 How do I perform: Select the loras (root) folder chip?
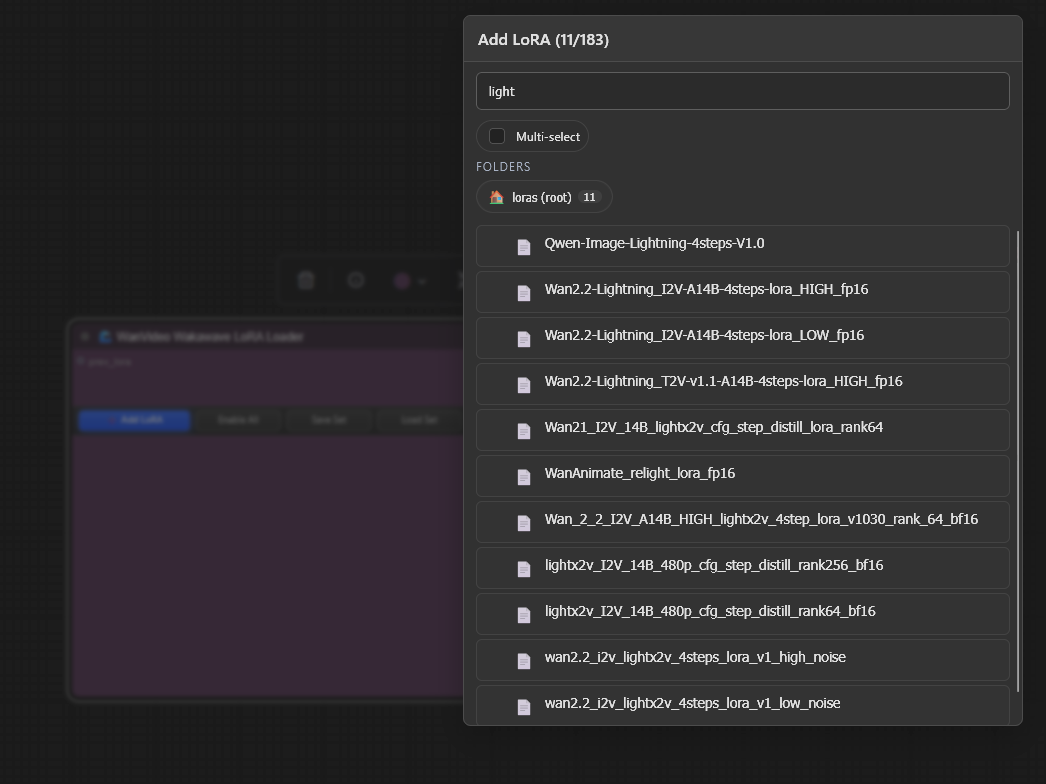tap(544, 197)
